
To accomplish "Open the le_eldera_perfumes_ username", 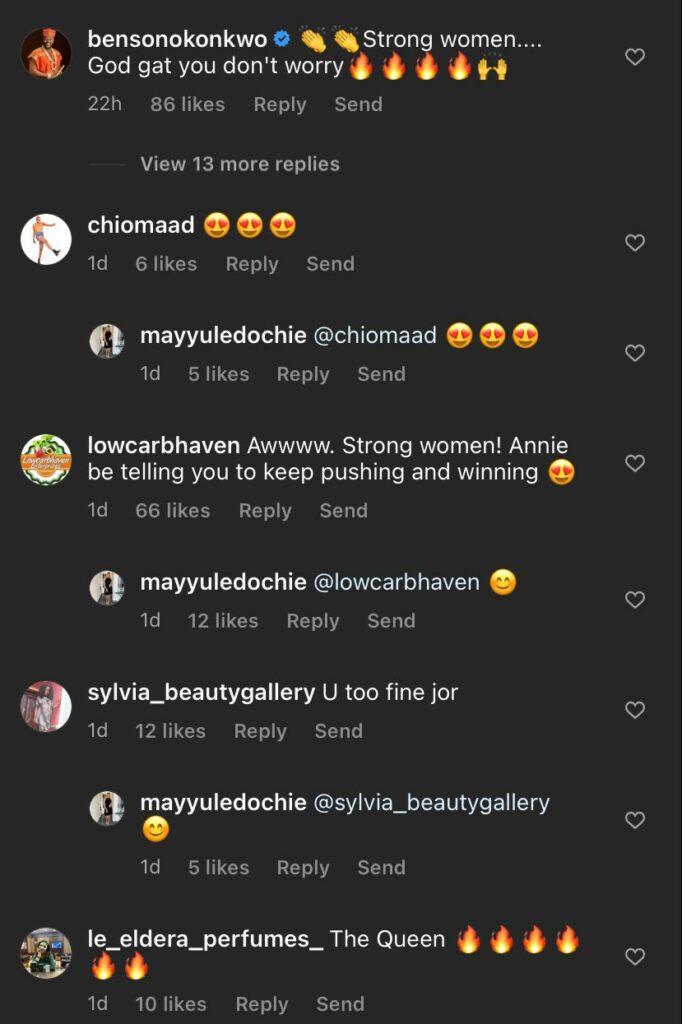I will point(205,939).
